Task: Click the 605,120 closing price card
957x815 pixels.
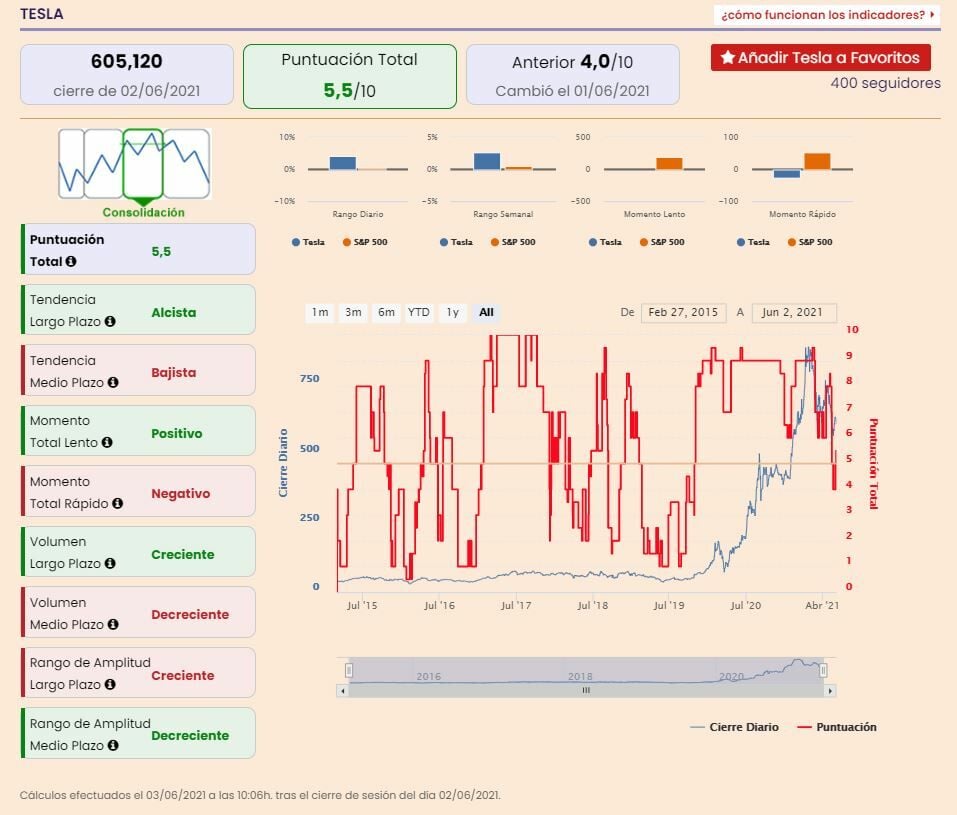Action: pos(127,74)
